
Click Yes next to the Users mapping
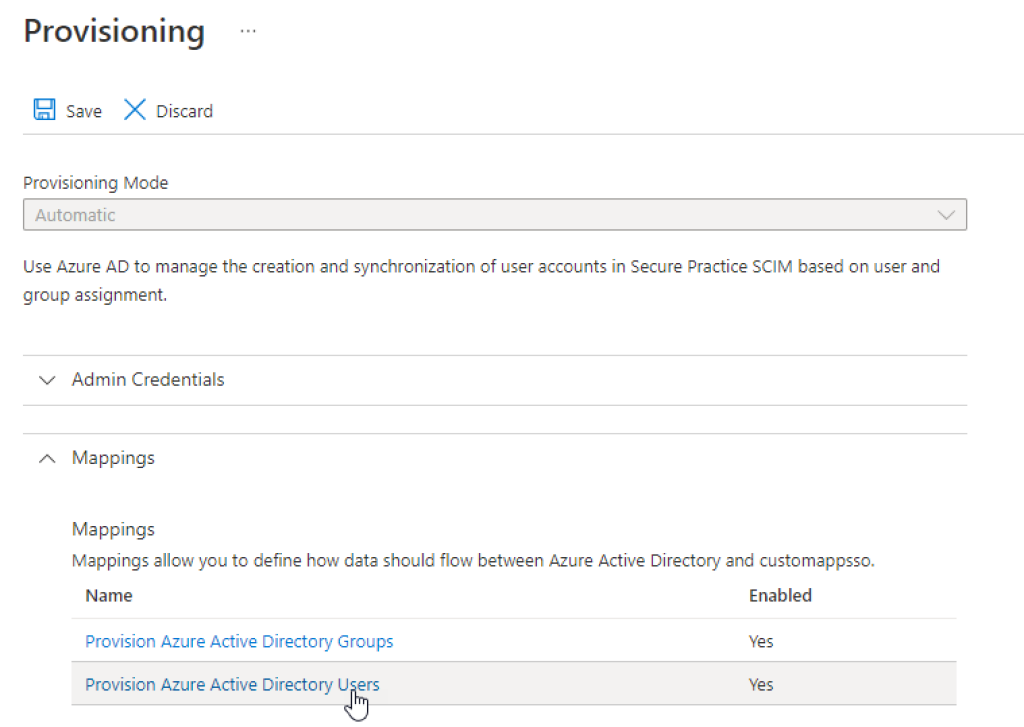point(761,684)
